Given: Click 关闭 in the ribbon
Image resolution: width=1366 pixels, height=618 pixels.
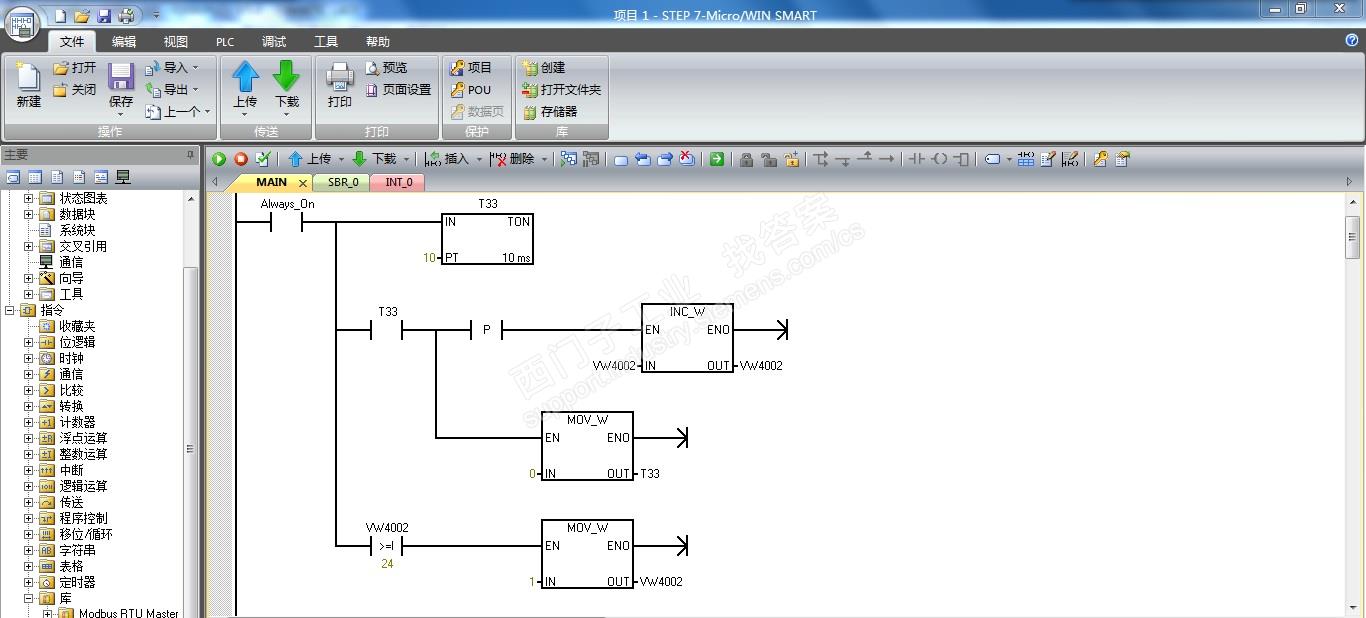Looking at the screenshot, I should click(x=75, y=90).
